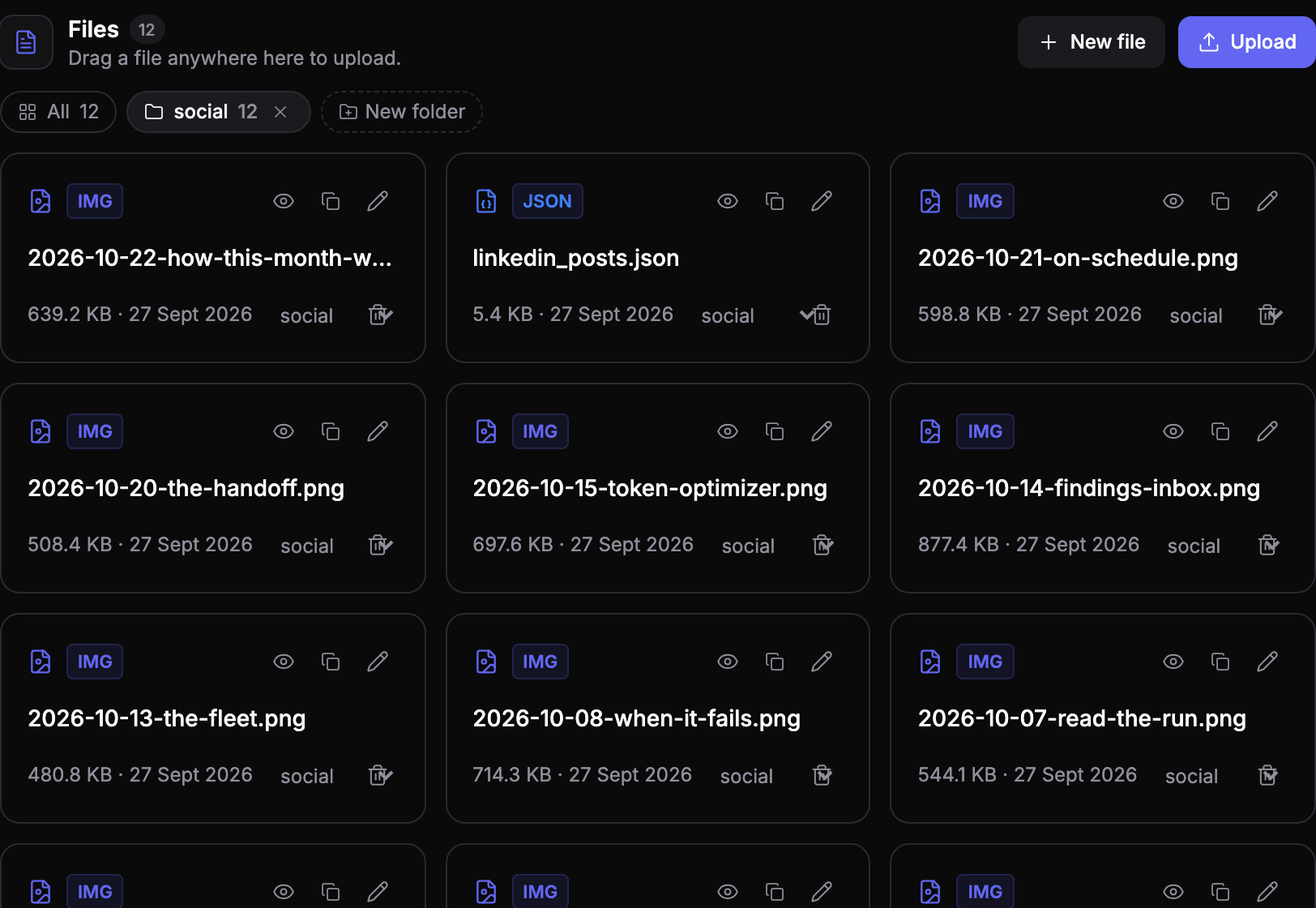Click the JSON type badge on linkedin_posts.json

pos(548,201)
